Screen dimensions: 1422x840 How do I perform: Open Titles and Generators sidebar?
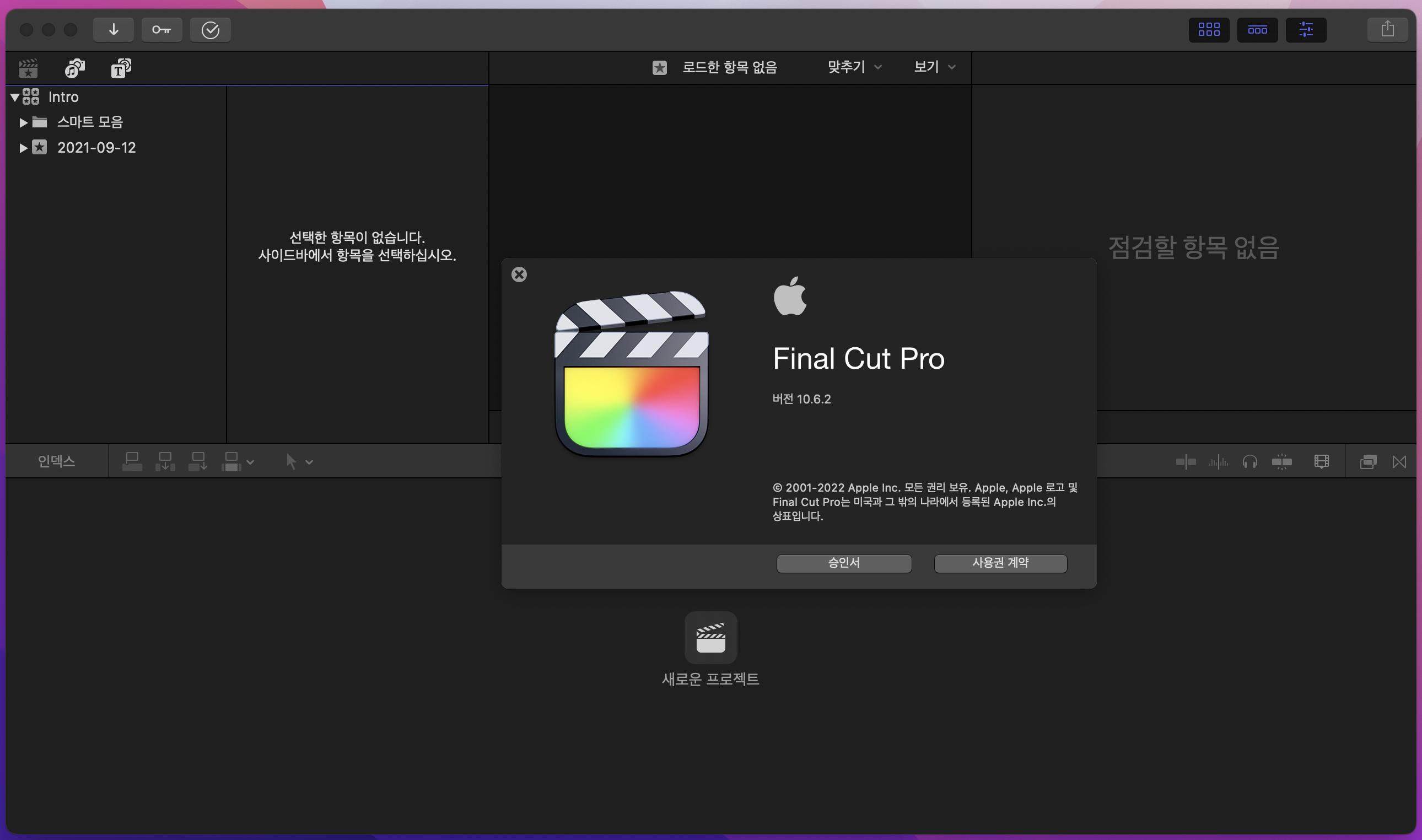coord(121,68)
